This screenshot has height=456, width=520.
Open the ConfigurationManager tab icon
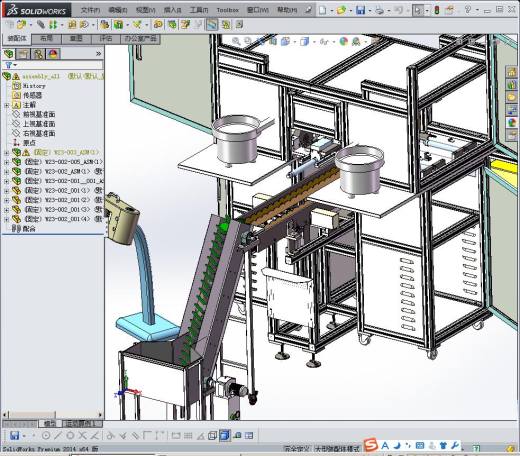point(38,54)
